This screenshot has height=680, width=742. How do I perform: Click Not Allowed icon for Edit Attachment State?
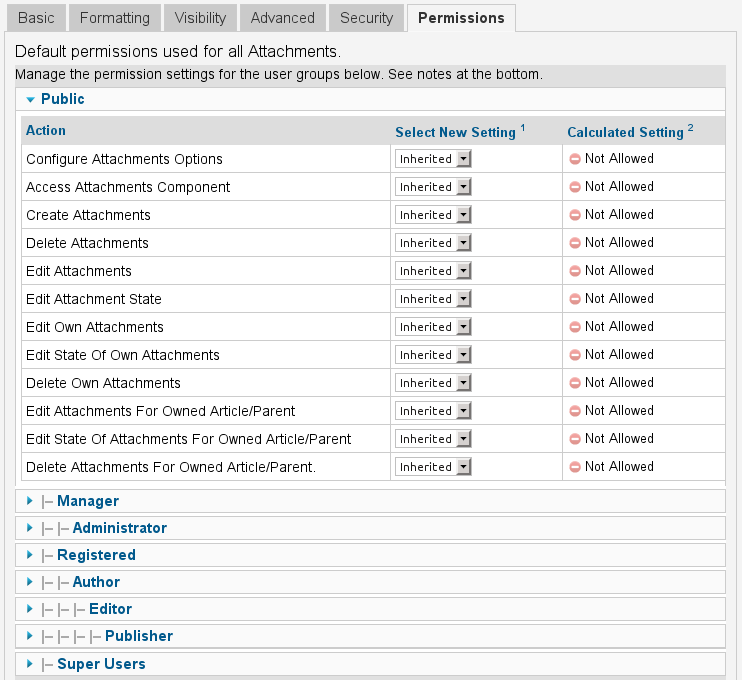[x=575, y=299]
